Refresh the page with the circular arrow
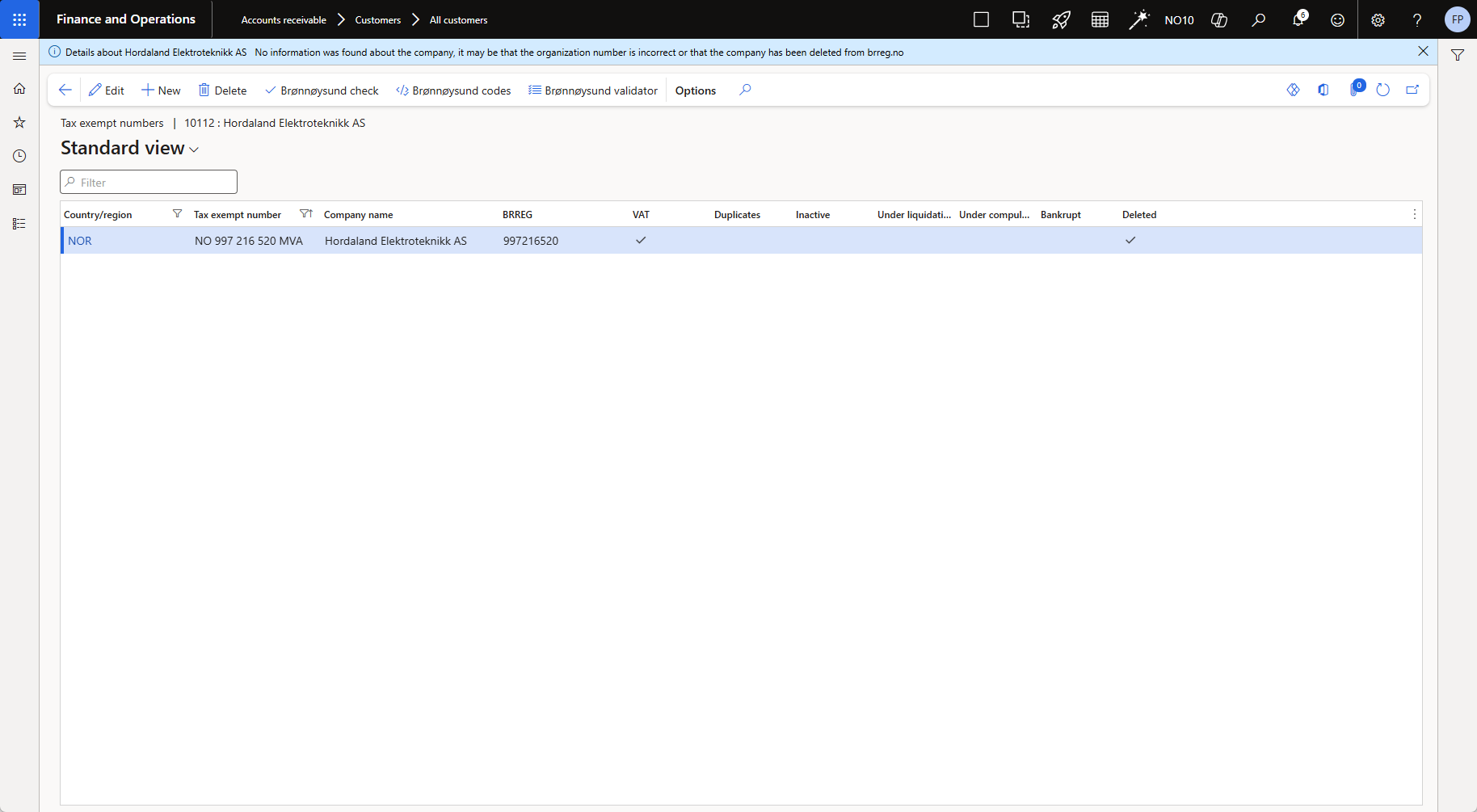The width and height of the screenshot is (1477, 812). click(1383, 90)
